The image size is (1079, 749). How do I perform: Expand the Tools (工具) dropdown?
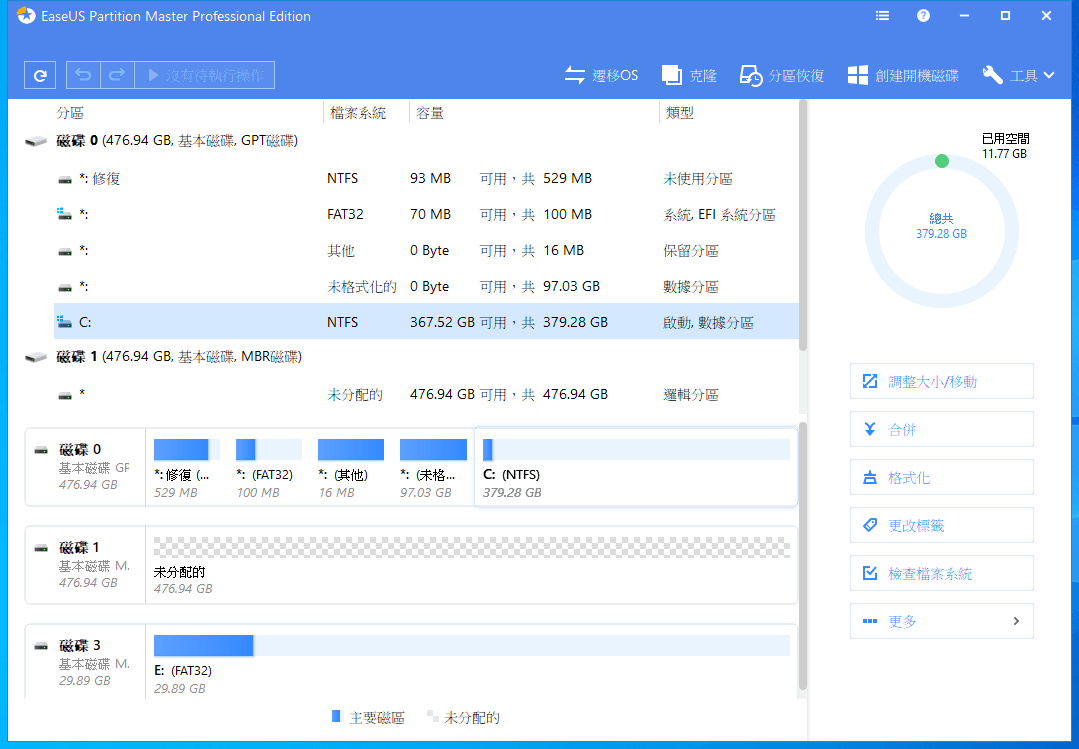(x=1018, y=75)
